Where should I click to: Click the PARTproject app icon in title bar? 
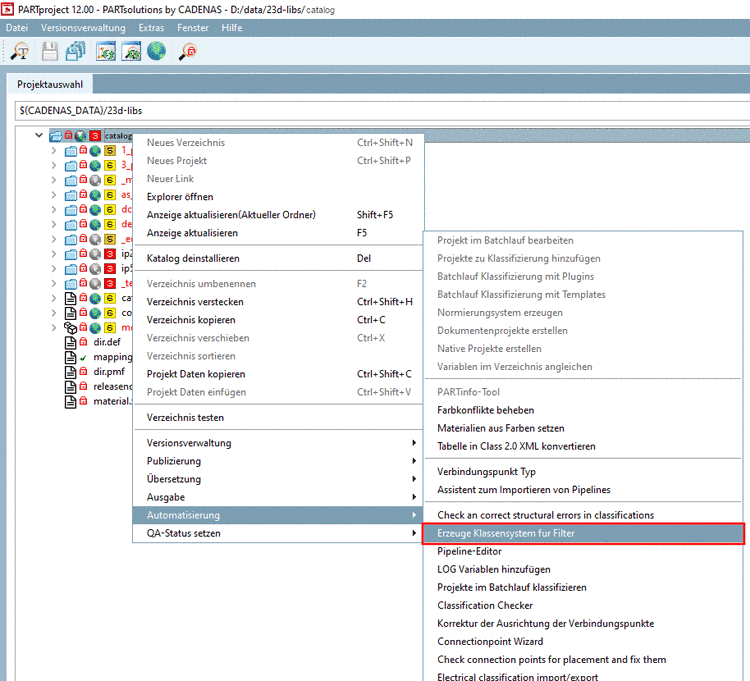click(7, 9)
